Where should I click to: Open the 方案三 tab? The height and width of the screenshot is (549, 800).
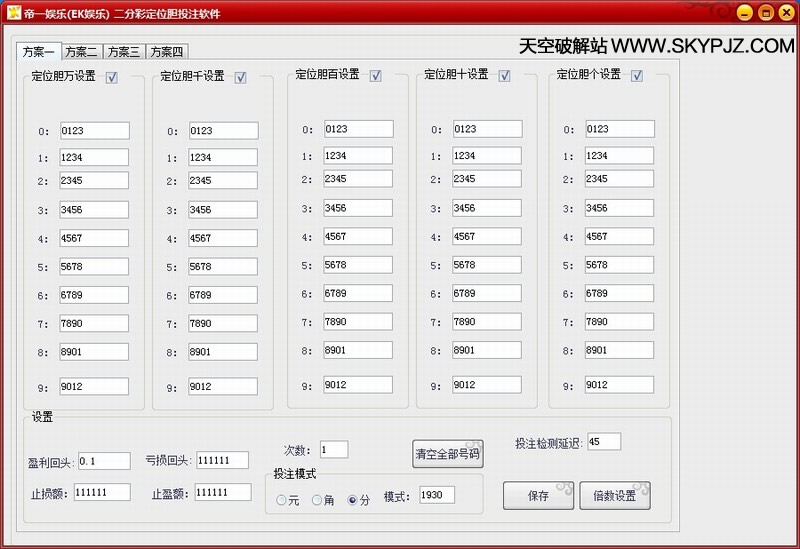[124, 52]
